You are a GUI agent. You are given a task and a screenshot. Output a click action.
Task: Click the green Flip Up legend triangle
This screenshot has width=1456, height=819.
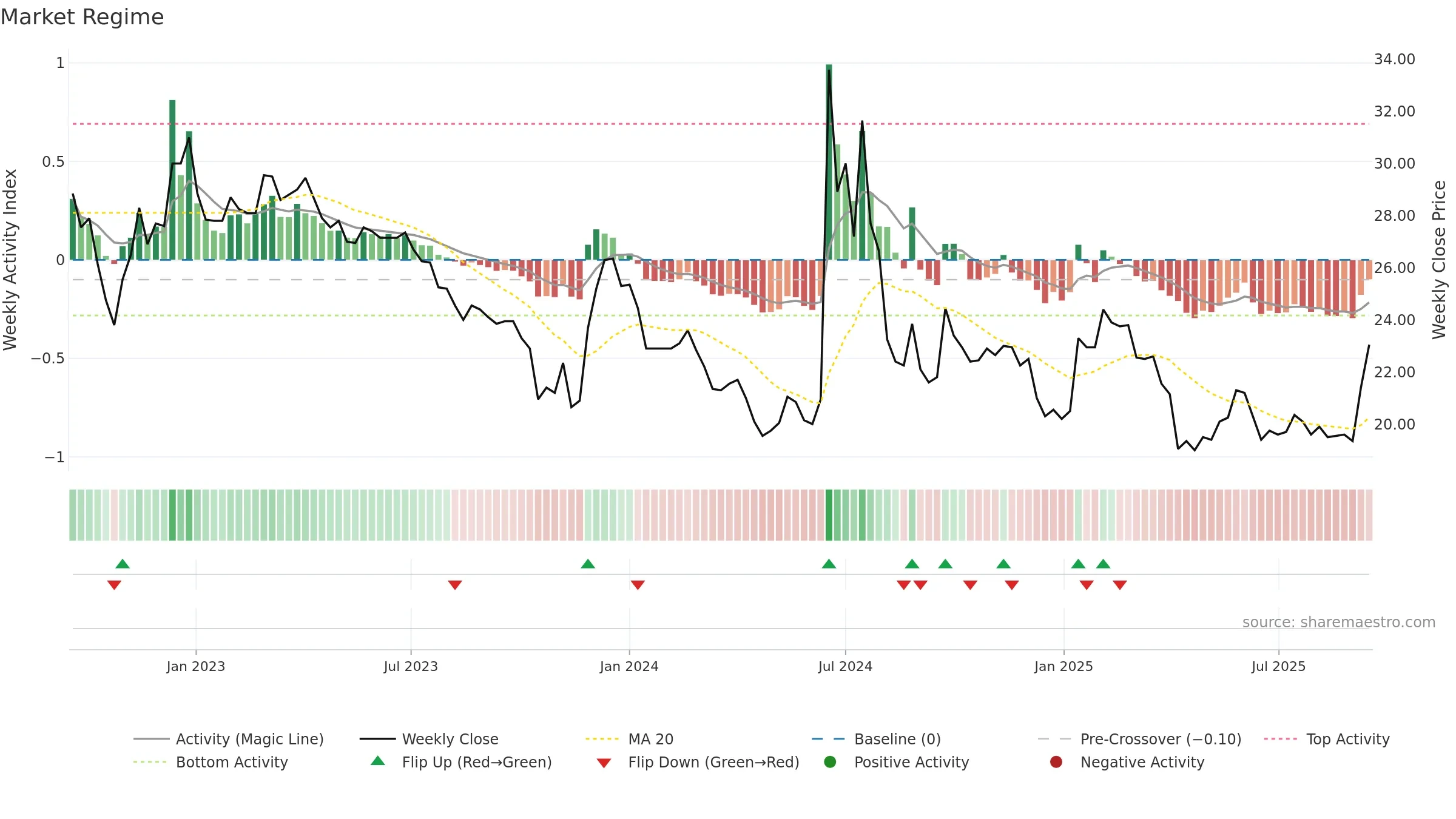click(378, 761)
